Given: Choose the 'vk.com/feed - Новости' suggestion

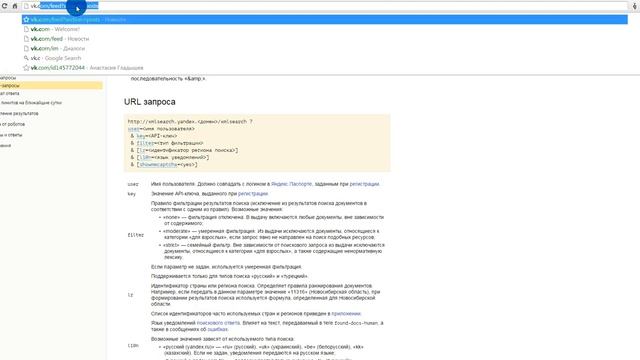Looking at the screenshot, I should (324, 39).
